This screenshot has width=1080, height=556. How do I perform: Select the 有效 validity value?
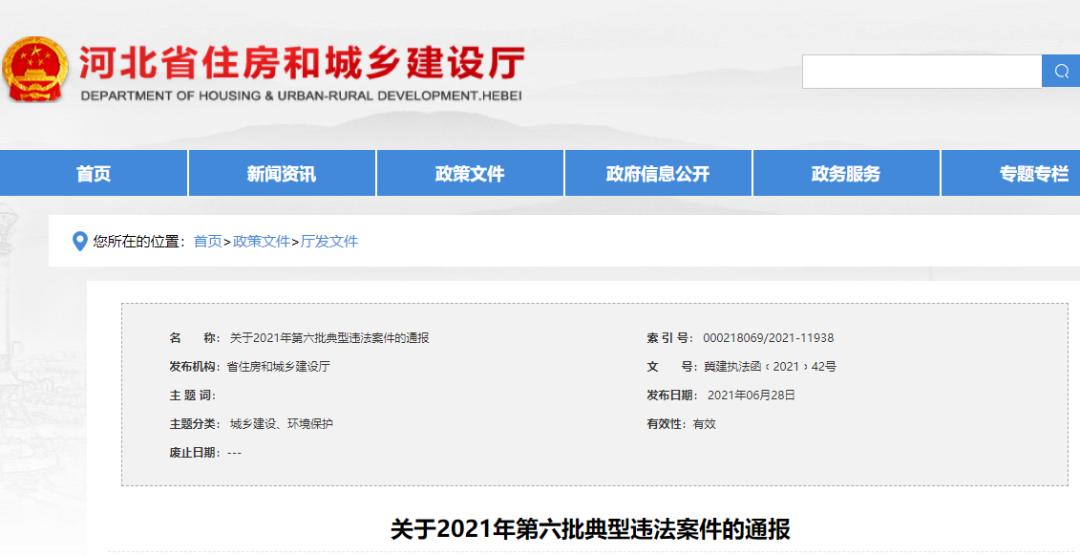pos(704,424)
